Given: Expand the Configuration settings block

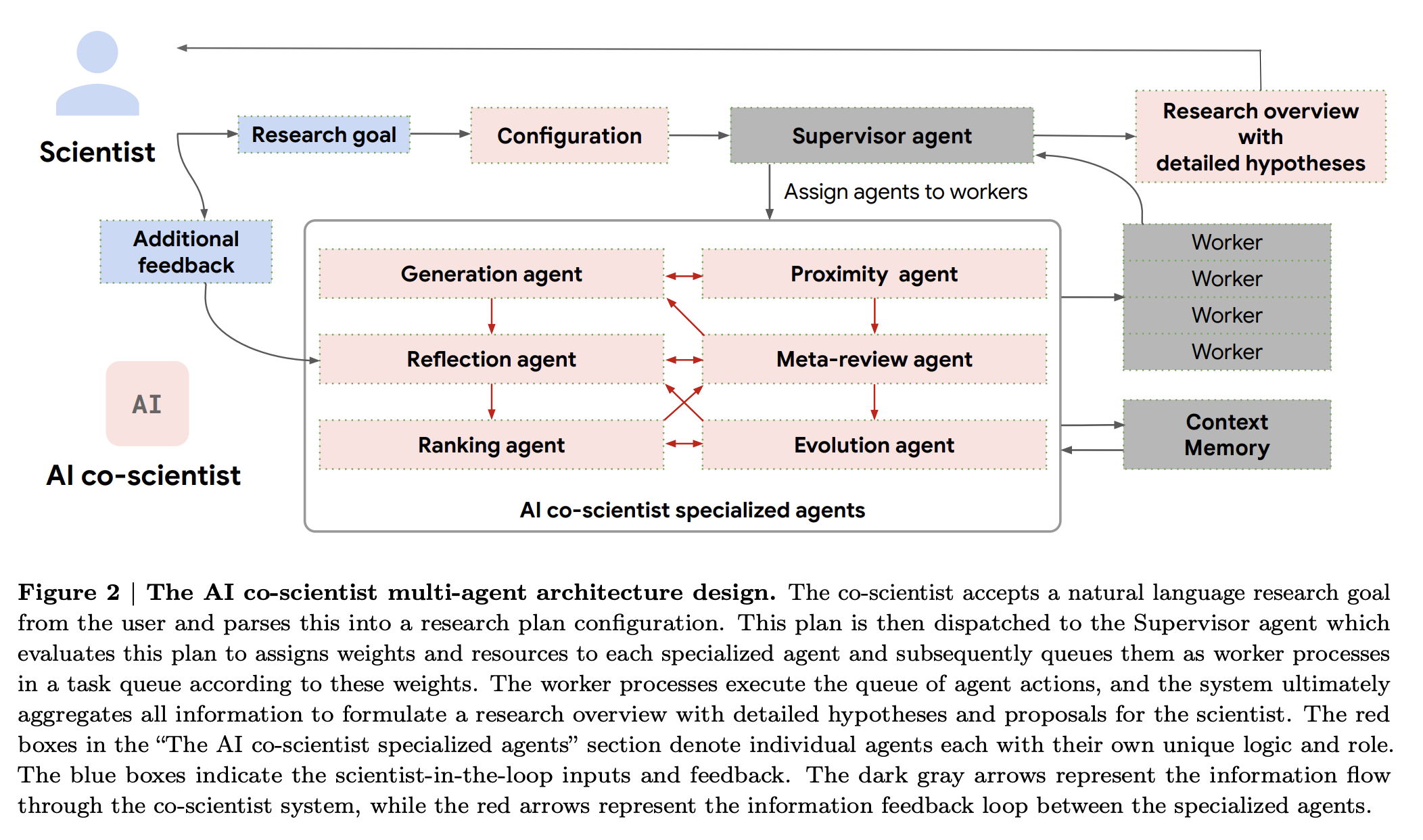Looking at the screenshot, I should (558, 119).
